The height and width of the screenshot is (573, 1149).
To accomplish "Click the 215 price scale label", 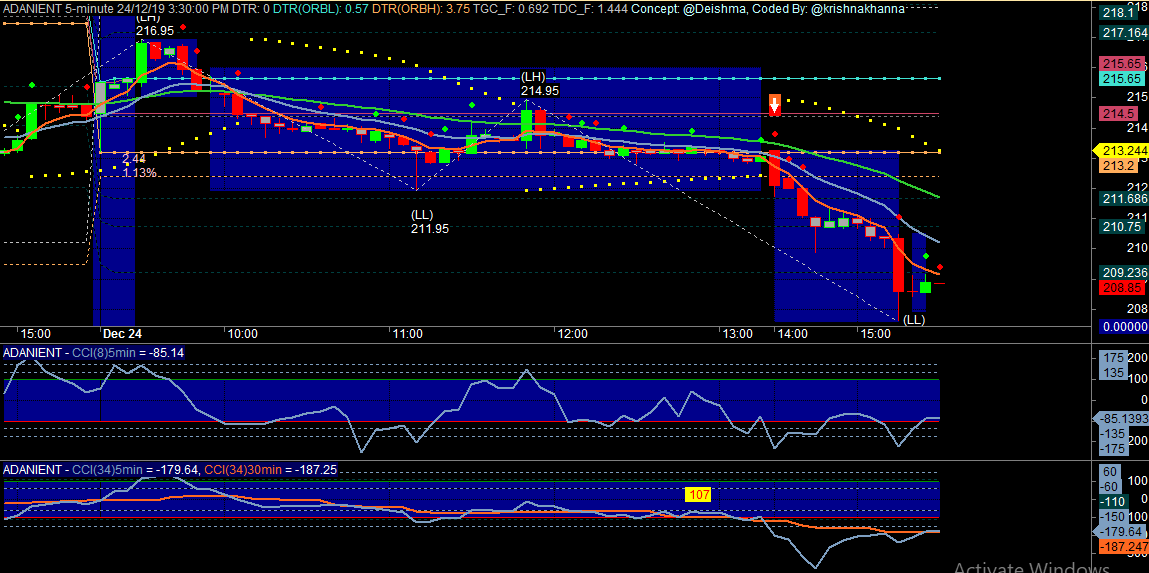I will pos(1137,97).
